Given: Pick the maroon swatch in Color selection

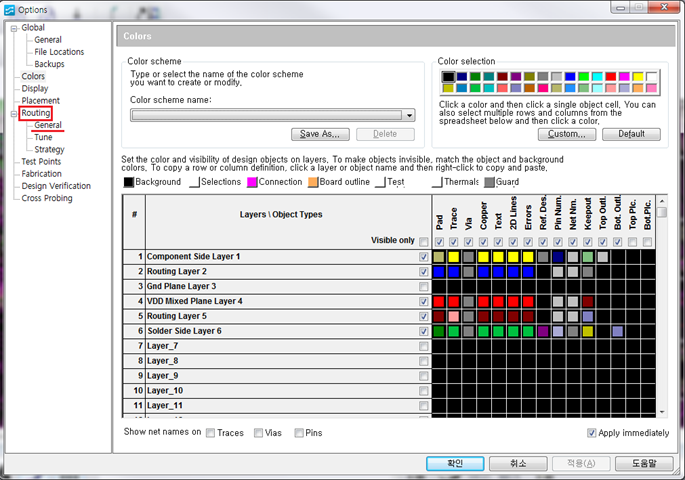Looking at the screenshot, I should [502, 77].
